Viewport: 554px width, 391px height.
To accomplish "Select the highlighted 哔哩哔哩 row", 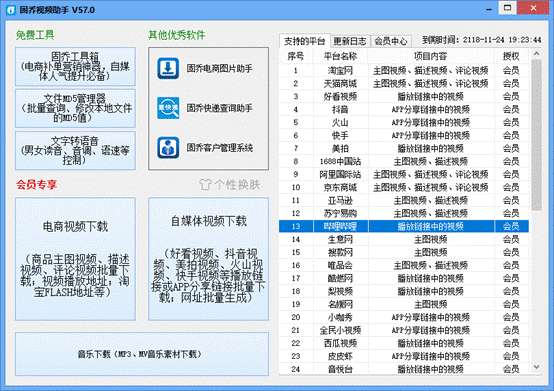I will pyautogui.click(x=404, y=226).
